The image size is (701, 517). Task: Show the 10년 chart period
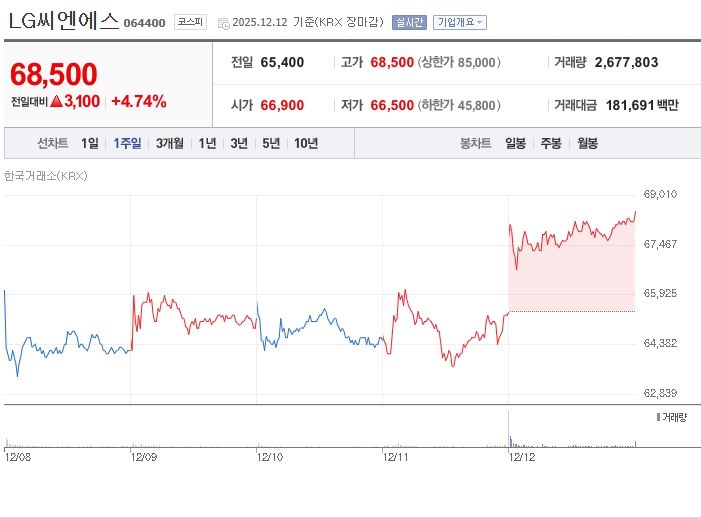(306, 143)
